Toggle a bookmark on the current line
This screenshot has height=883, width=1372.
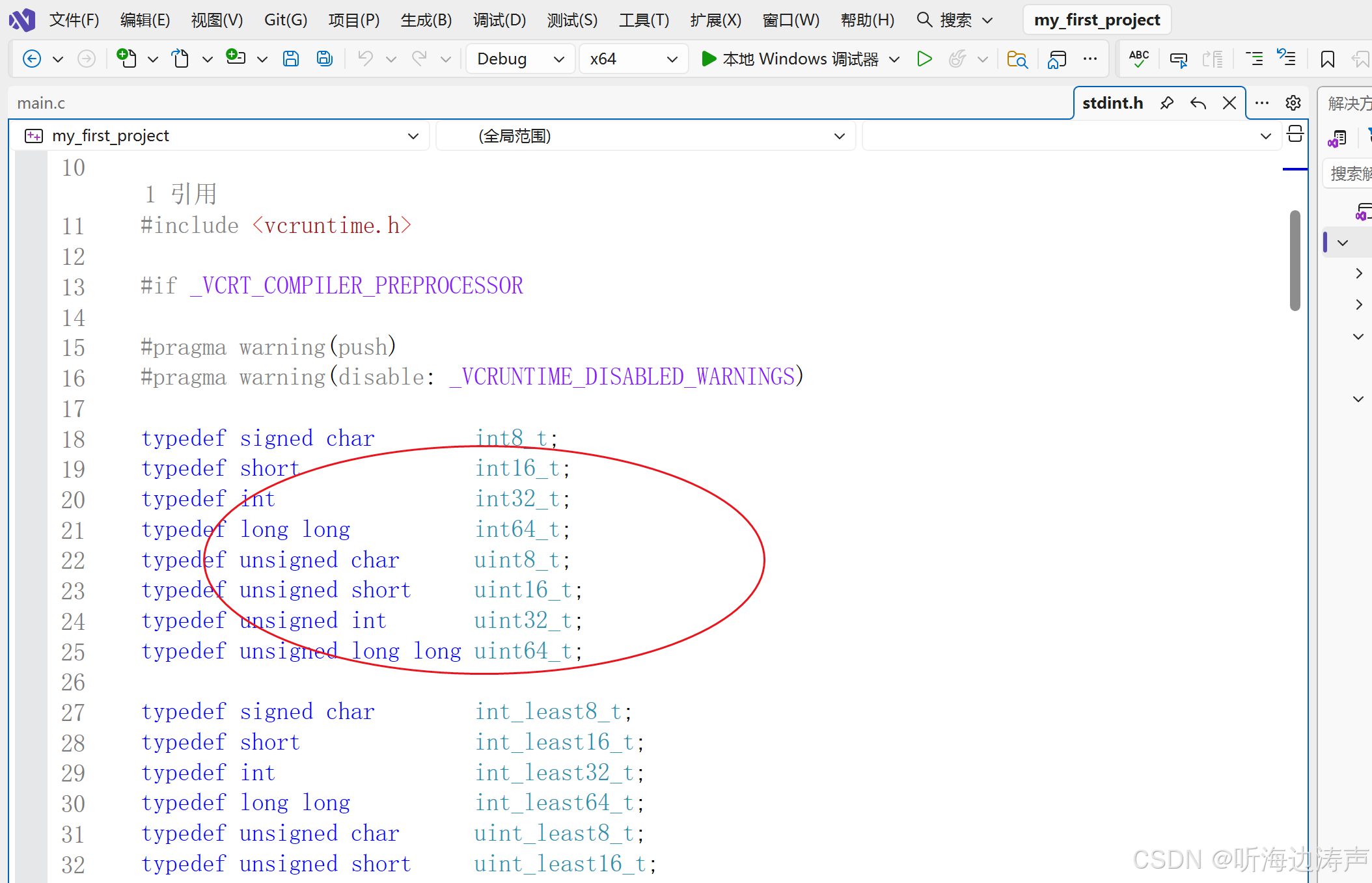click(1328, 59)
